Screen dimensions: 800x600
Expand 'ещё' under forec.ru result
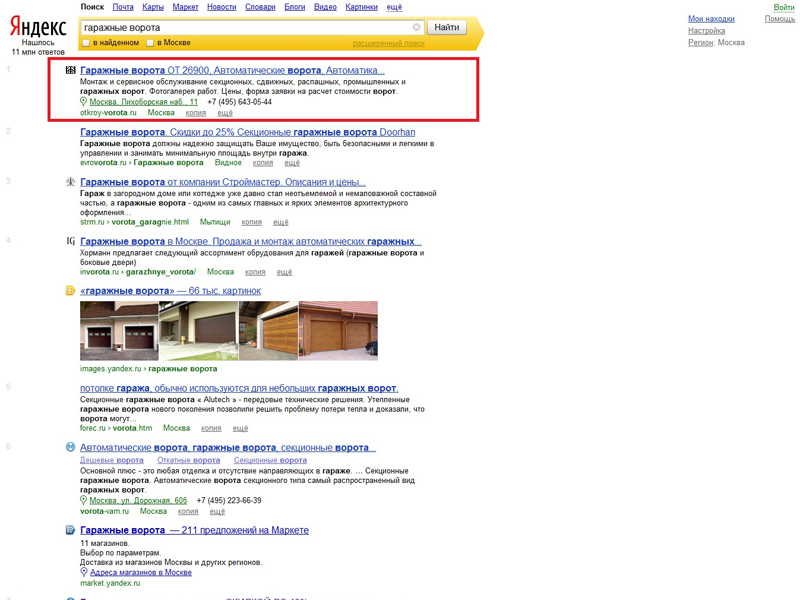[240, 428]
